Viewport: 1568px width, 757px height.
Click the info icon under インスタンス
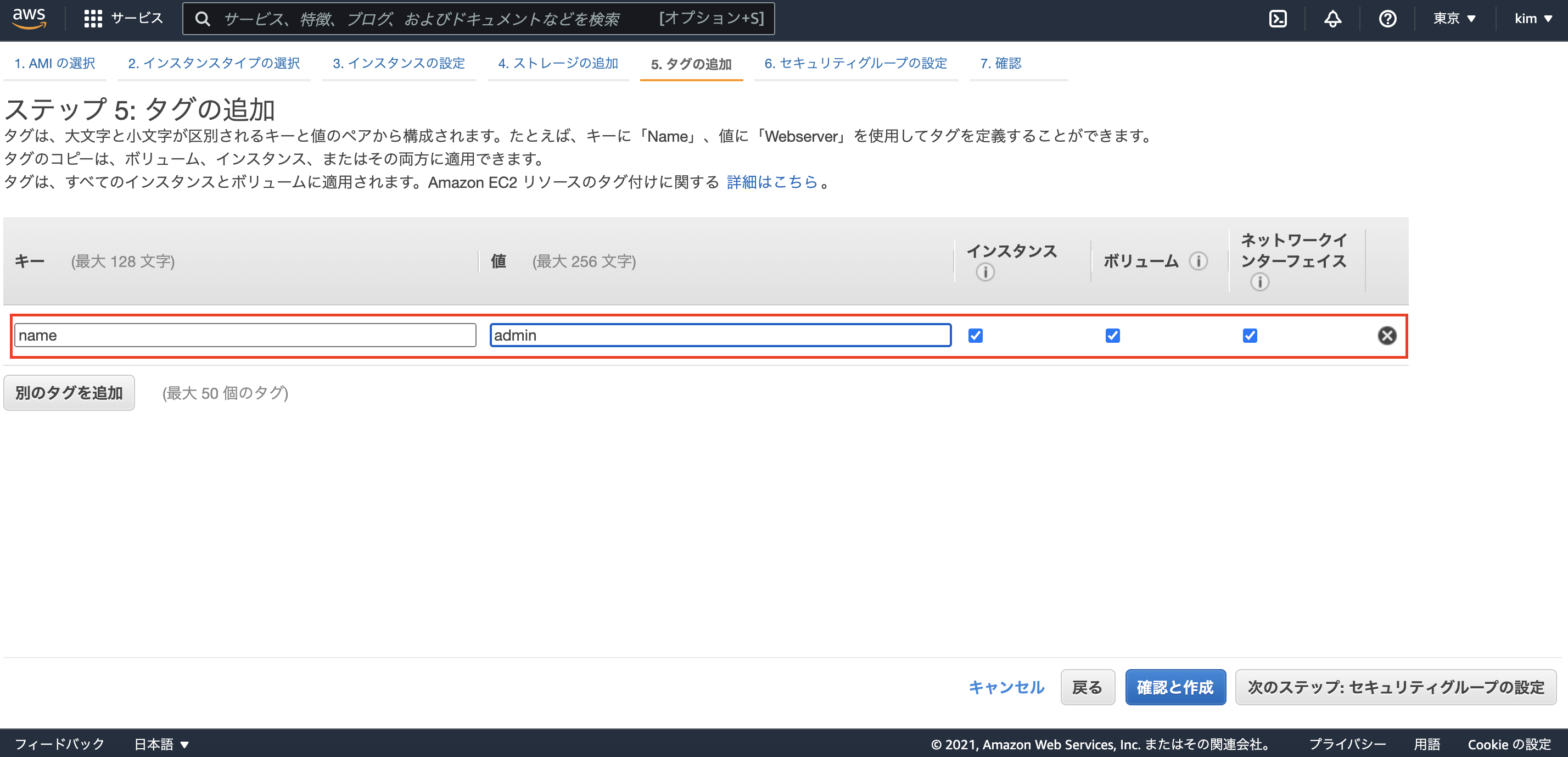tap(985, 272)
